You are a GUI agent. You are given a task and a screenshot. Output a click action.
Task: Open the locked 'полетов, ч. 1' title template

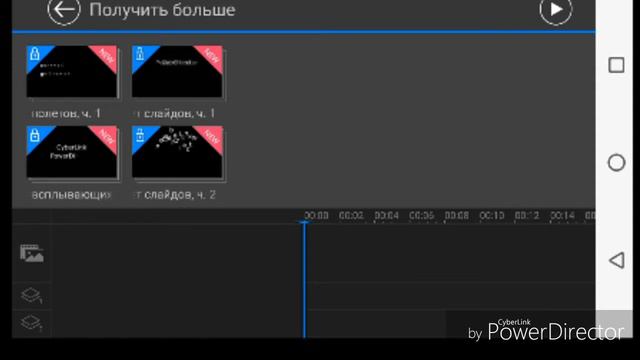point(72,71)
